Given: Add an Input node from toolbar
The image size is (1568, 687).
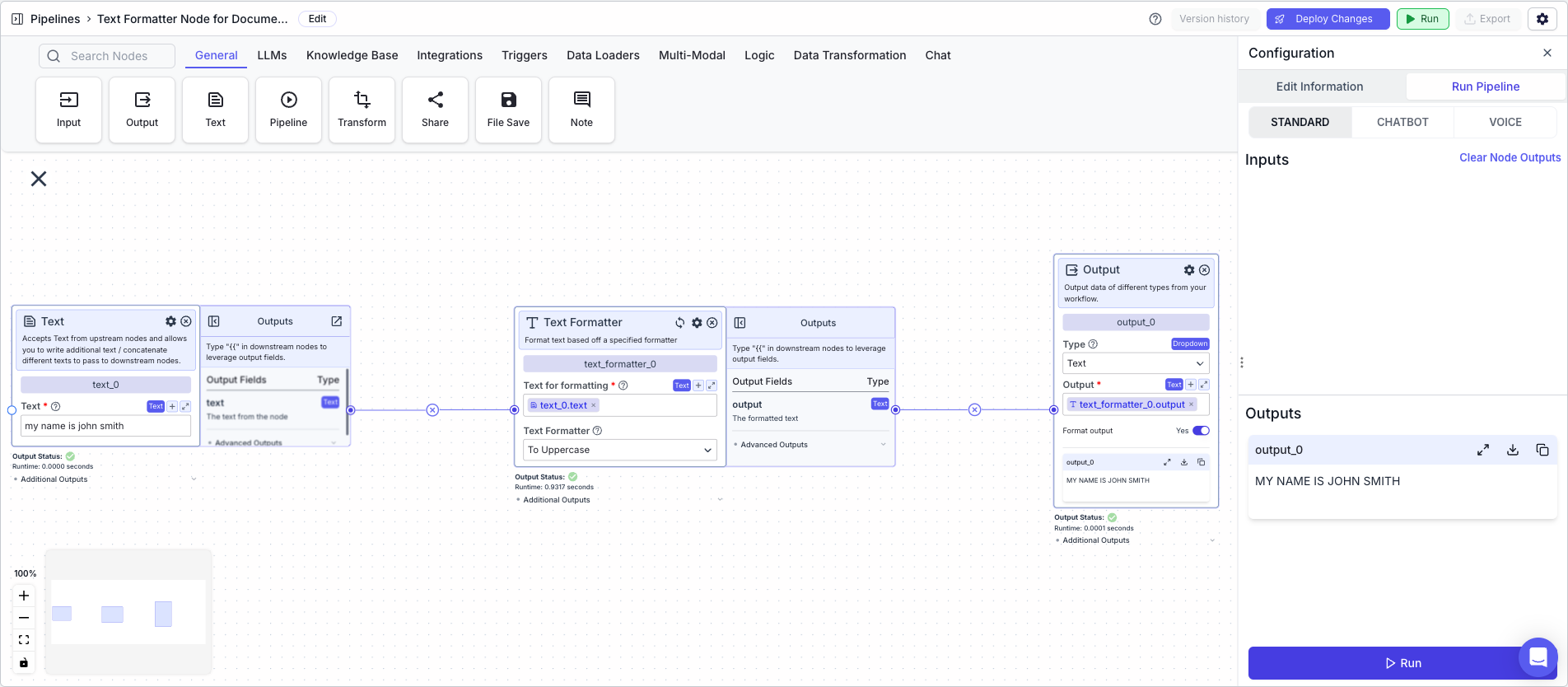Looking at the screenshot, I should 68,110.
